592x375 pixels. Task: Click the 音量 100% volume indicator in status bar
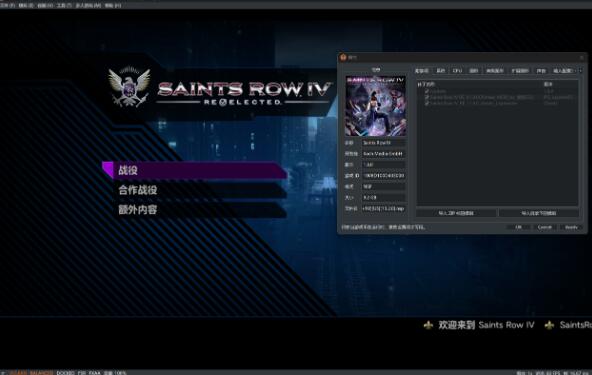115,373
